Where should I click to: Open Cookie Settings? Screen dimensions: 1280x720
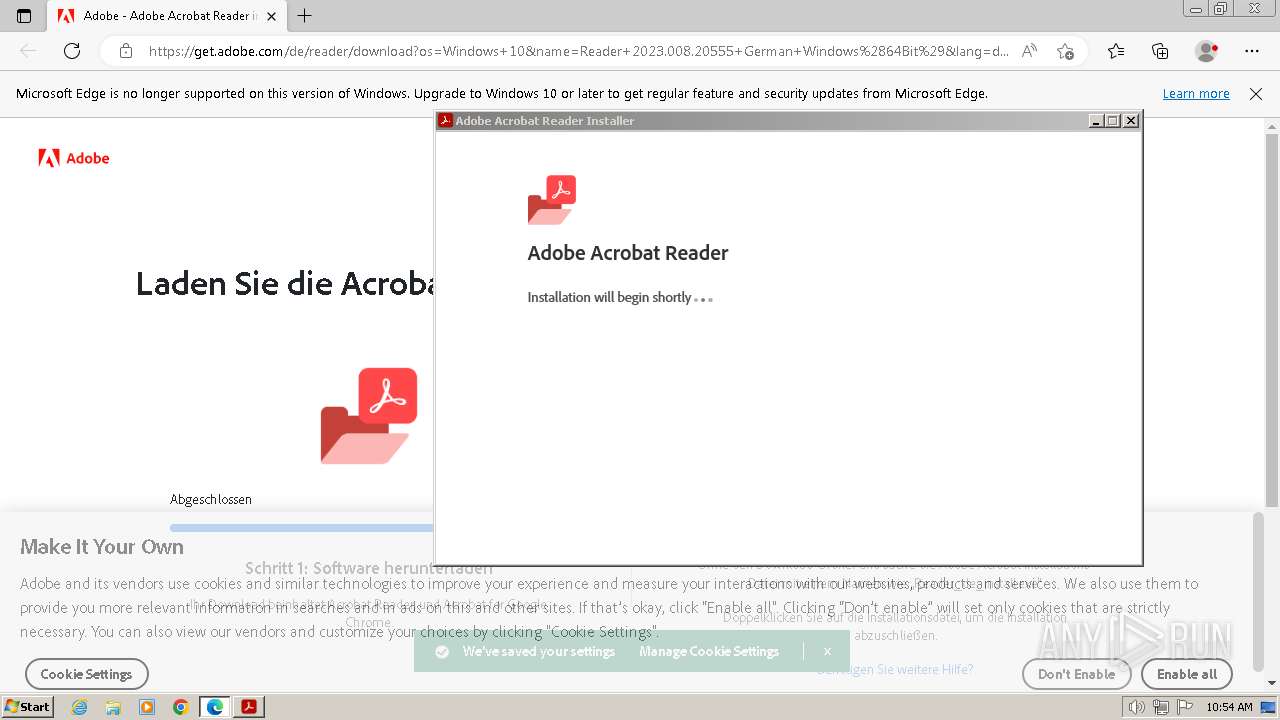(x=87, y=674)
